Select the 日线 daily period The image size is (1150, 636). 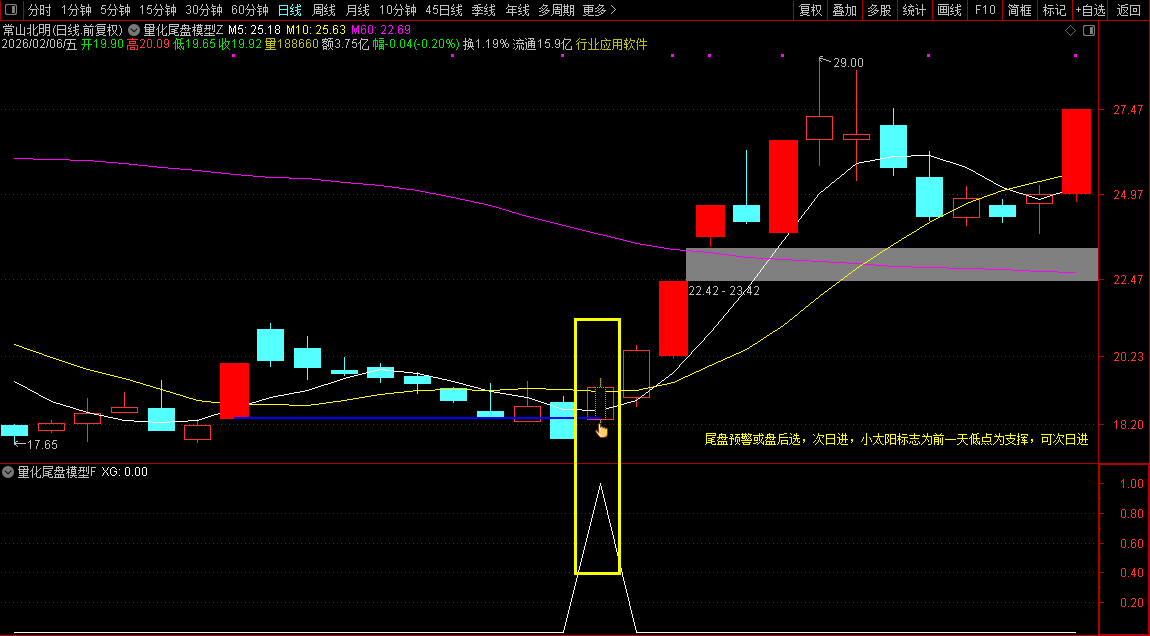tap(290, 10)
